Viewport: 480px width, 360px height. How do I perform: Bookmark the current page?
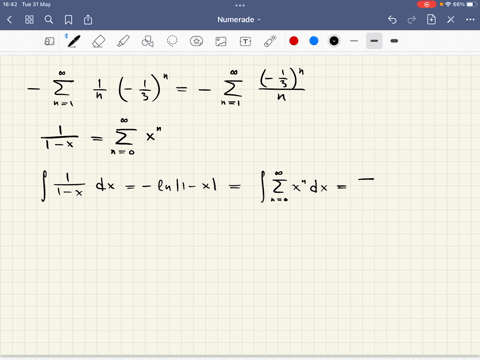(x=68, y=20)
